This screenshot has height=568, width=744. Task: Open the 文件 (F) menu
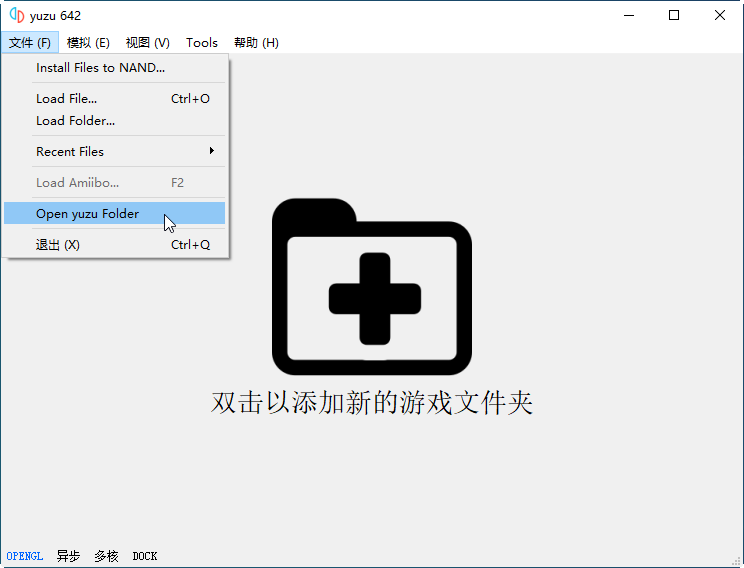coord(29,43)
